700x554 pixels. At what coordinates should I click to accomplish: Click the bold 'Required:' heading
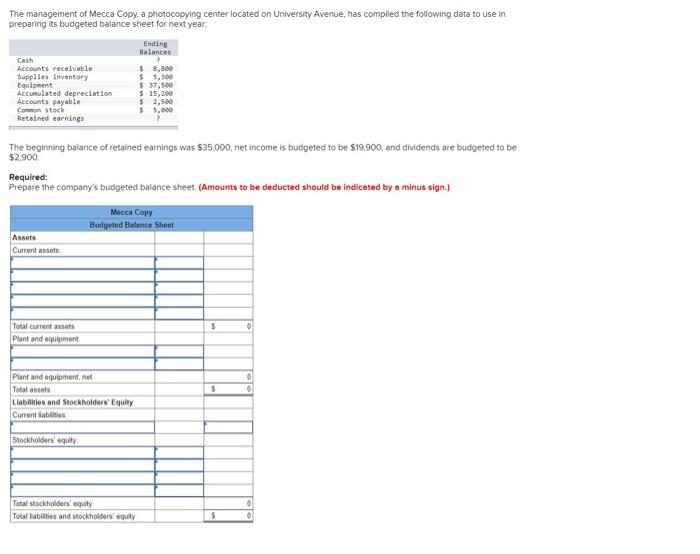(x=28, y=177)
